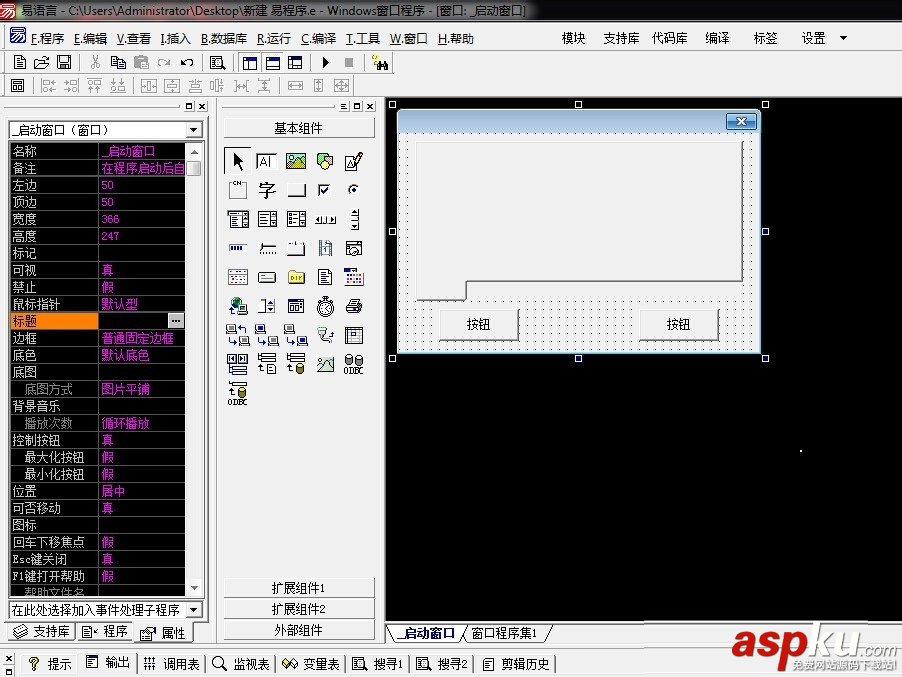Viewport: 902px width, 677px height.
Task: Expand the 扩展组件2 component group
Action: click(299, 609)
